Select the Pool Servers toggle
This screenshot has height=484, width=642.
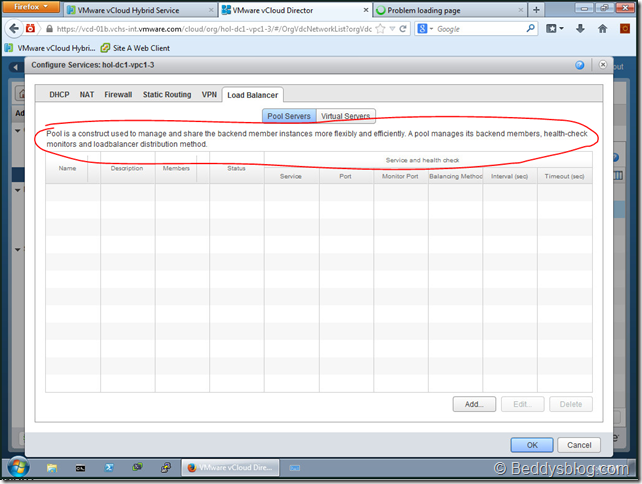pos(289,116)
